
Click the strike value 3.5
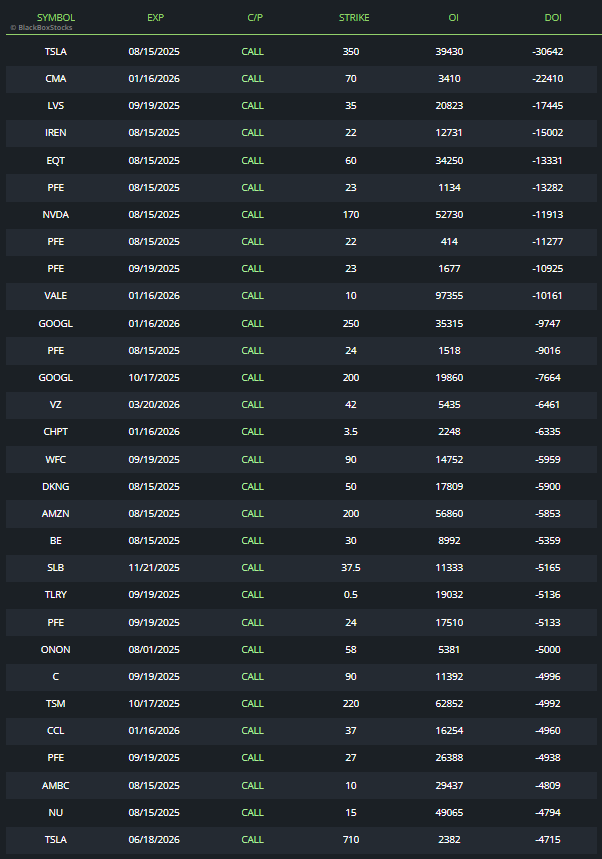click(x=351, y=431)
